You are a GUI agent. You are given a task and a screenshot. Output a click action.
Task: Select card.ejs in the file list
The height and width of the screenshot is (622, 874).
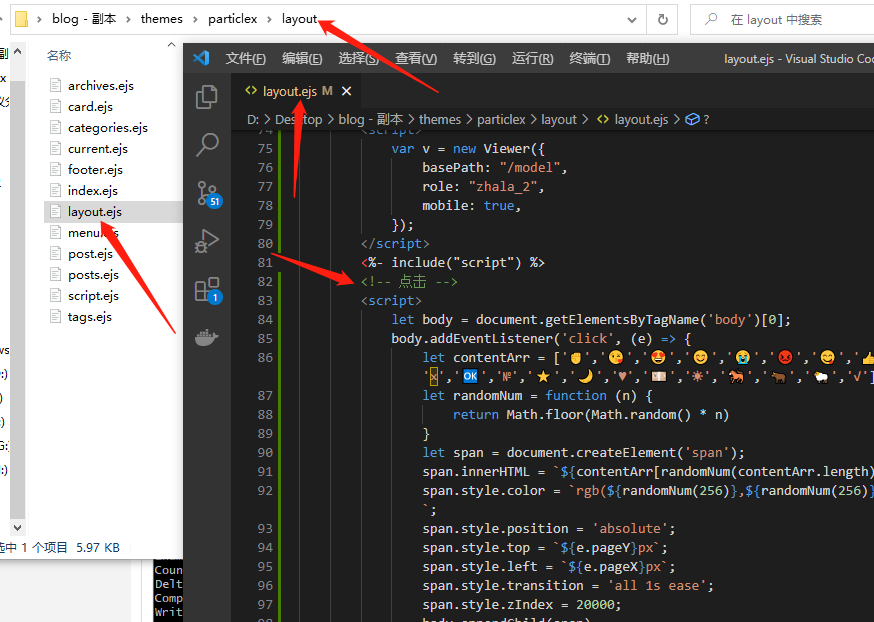pyautogui.click(x=90, y=106)
